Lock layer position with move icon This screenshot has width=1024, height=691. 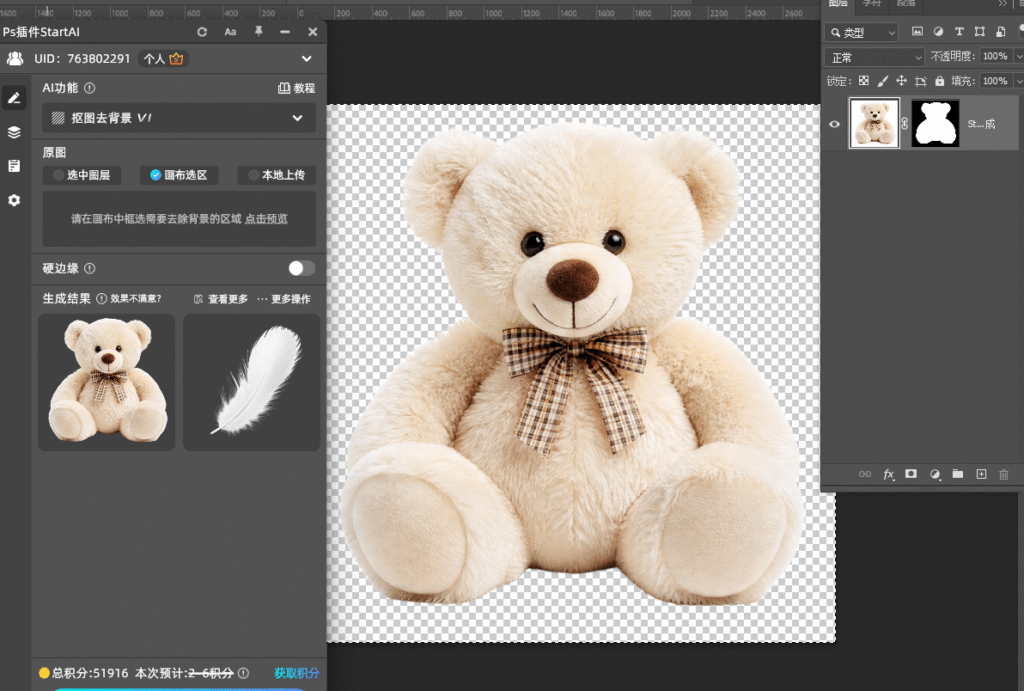tap(902, 81)
